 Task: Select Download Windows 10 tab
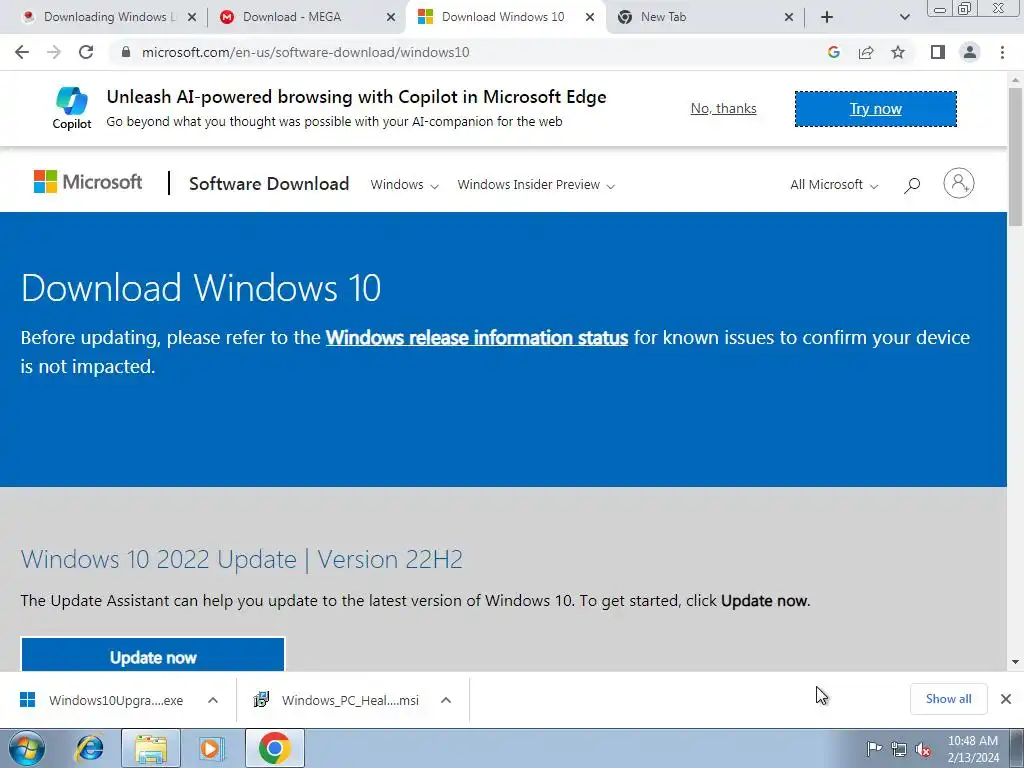point(503,17)
